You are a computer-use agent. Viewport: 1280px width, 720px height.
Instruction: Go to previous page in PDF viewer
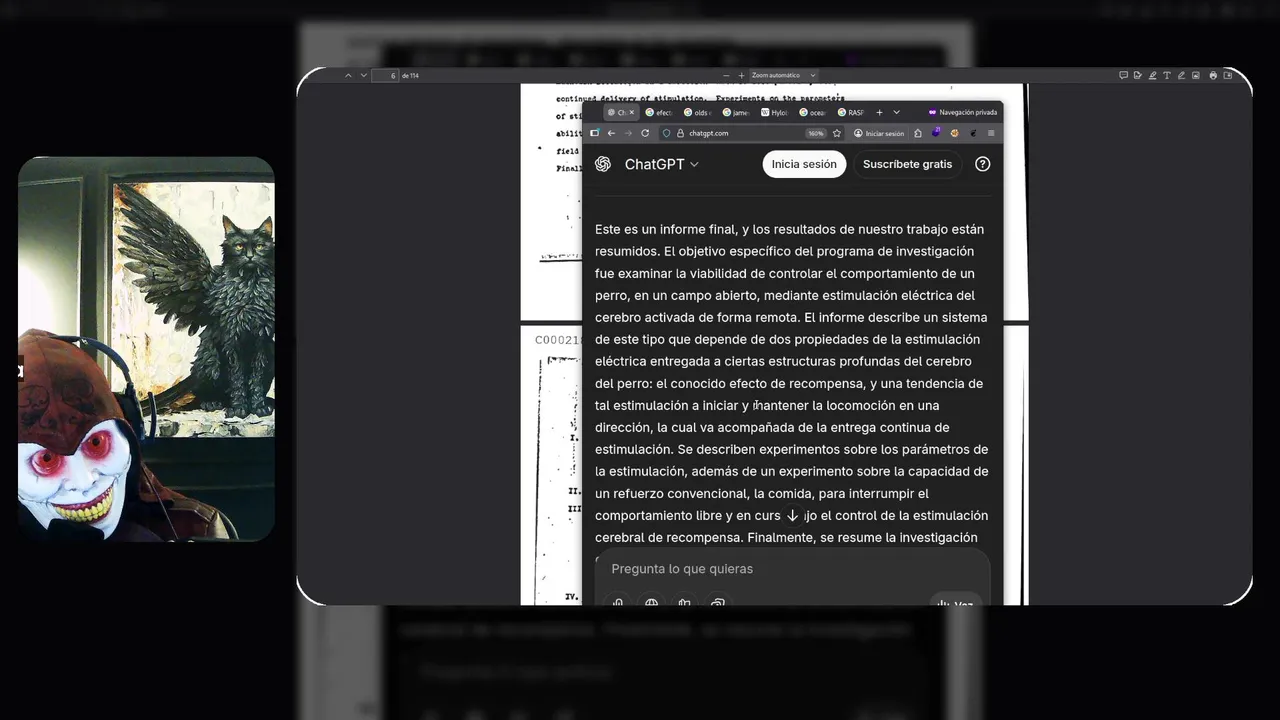pos(348,75)
